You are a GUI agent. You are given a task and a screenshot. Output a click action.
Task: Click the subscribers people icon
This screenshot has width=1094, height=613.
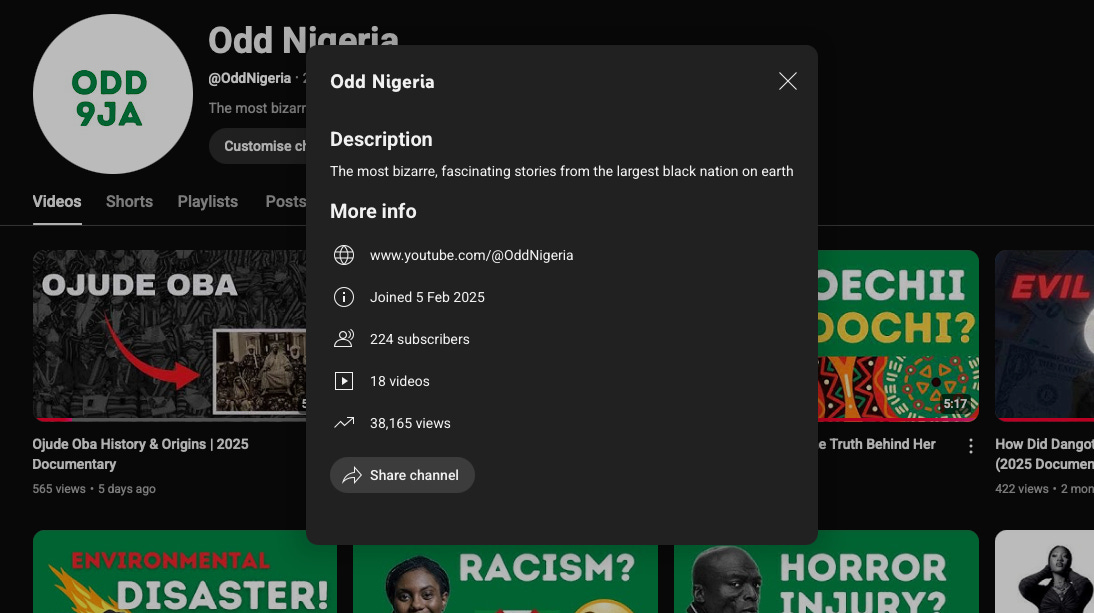[344, 339]
